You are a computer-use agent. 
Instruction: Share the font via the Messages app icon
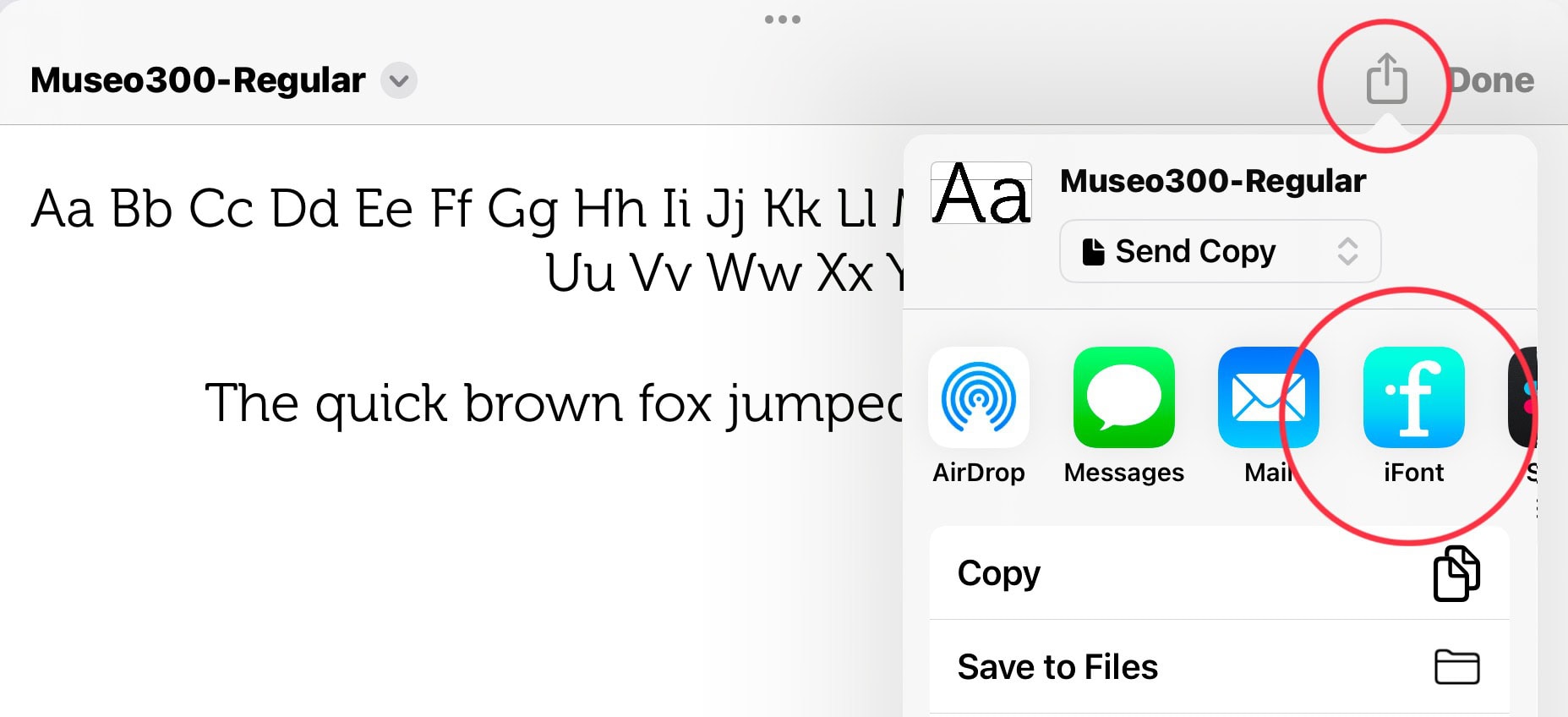(1123, 397)
